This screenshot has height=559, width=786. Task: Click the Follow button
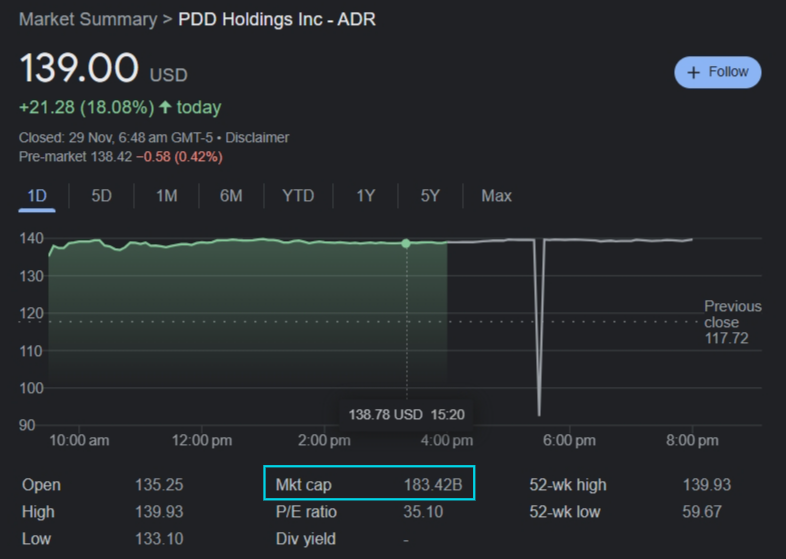click(x=717, y=72)
